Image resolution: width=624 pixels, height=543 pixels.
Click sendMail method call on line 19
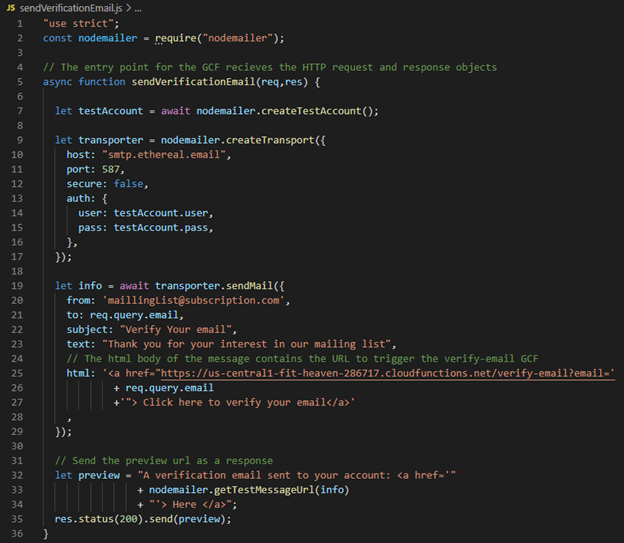coord(250,286)
